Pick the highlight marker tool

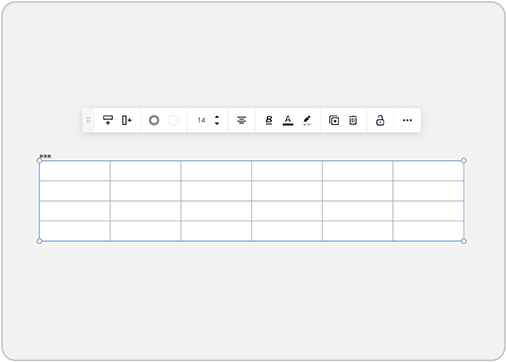[307, 120]
